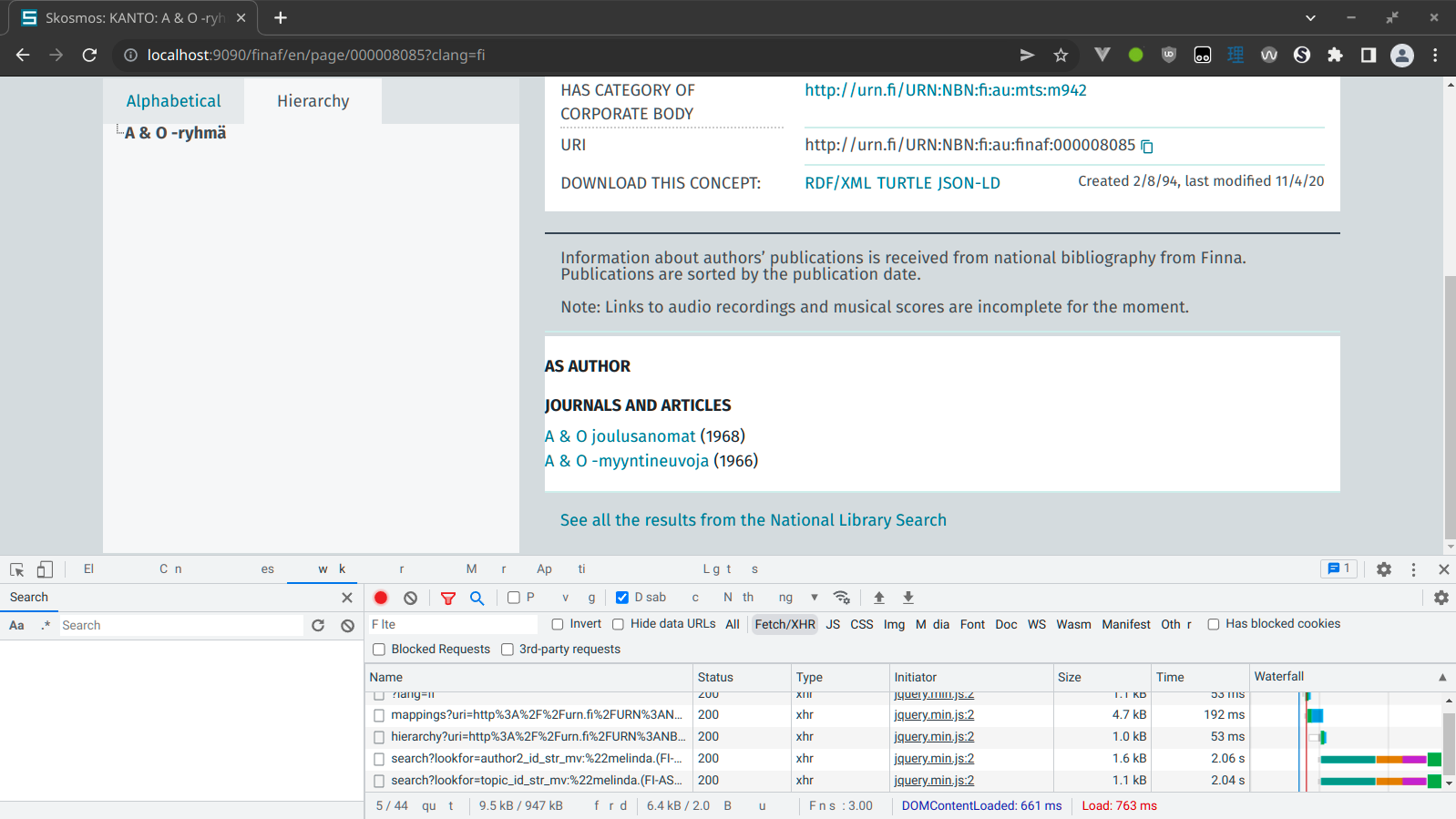The height and width of the screenshot is (819, 1456).
Task: Click the share page arrow icon in the address bar
Action: tap(1027, 55)
